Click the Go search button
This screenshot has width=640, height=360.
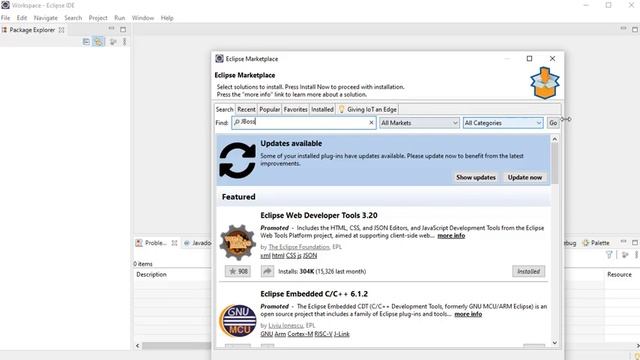[553, 123]
